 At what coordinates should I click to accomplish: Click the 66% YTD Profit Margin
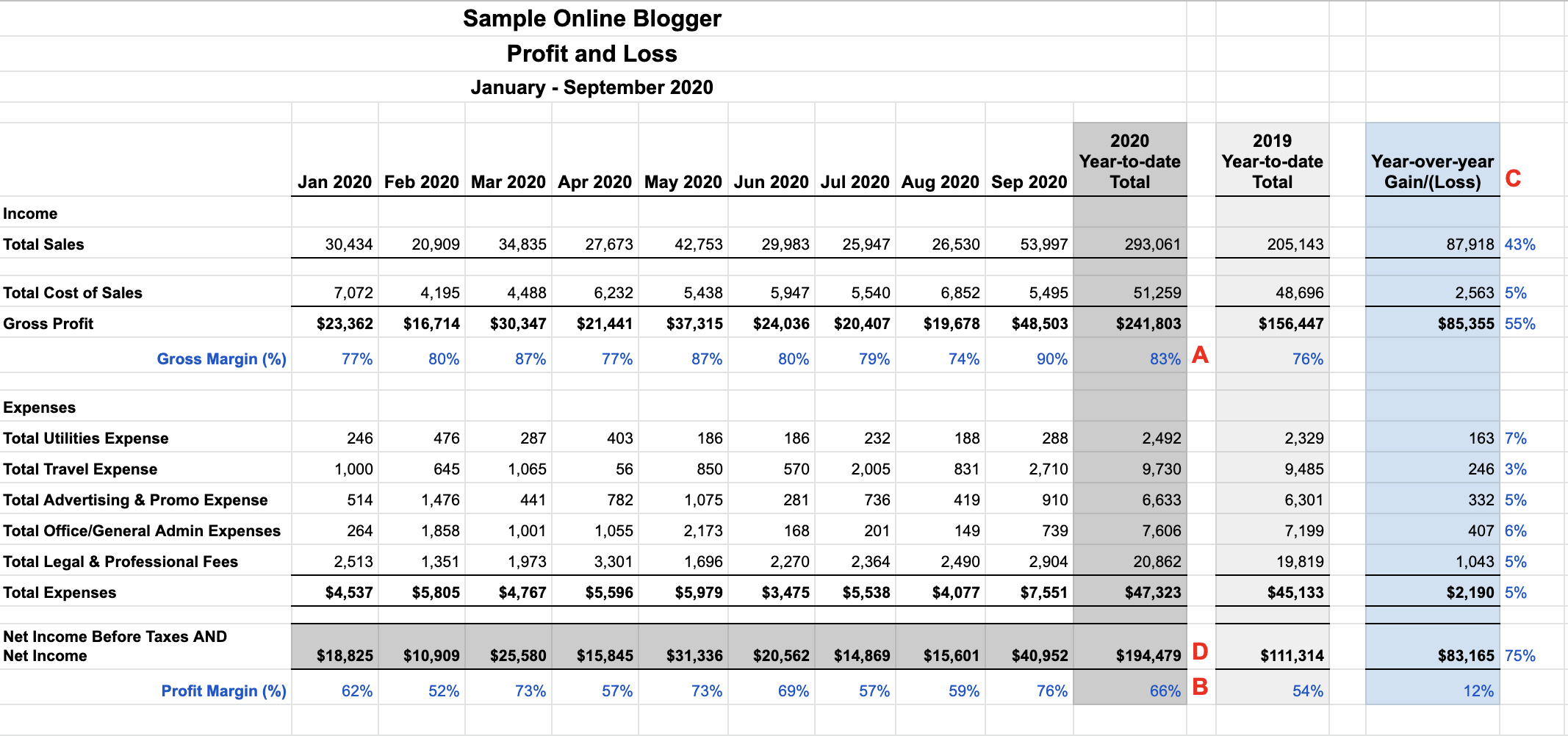(x=1165, y=691)
